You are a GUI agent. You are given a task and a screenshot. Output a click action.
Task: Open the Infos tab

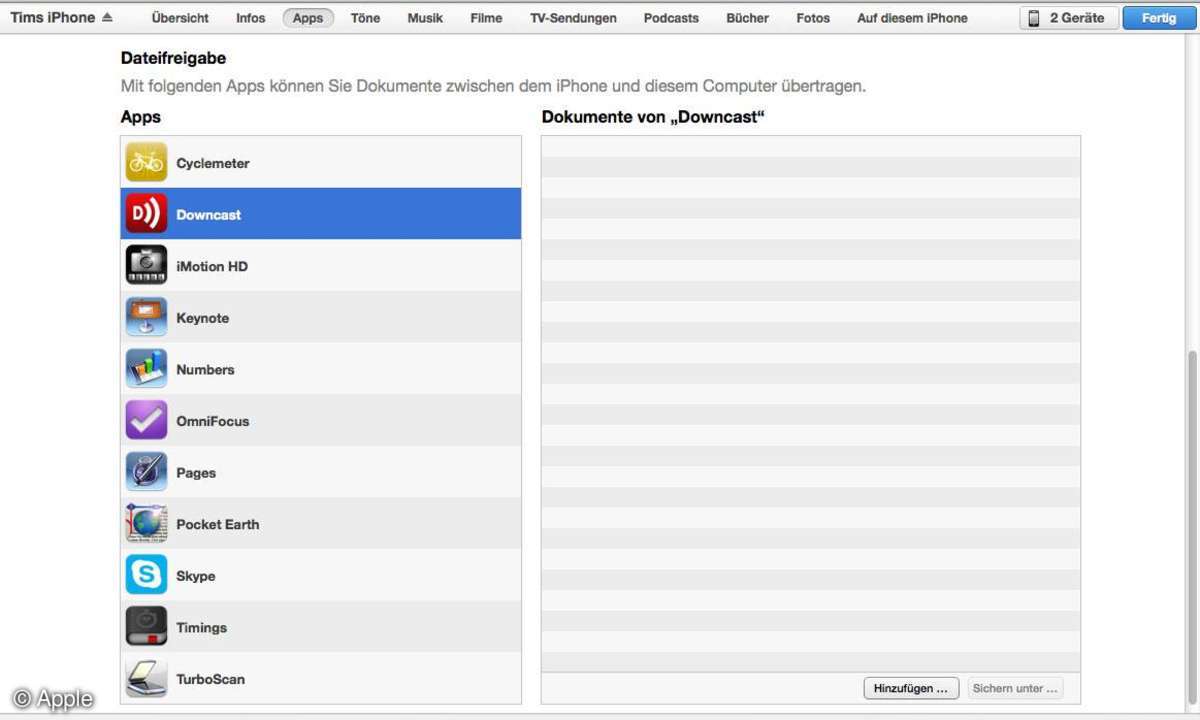pos(251,18)
